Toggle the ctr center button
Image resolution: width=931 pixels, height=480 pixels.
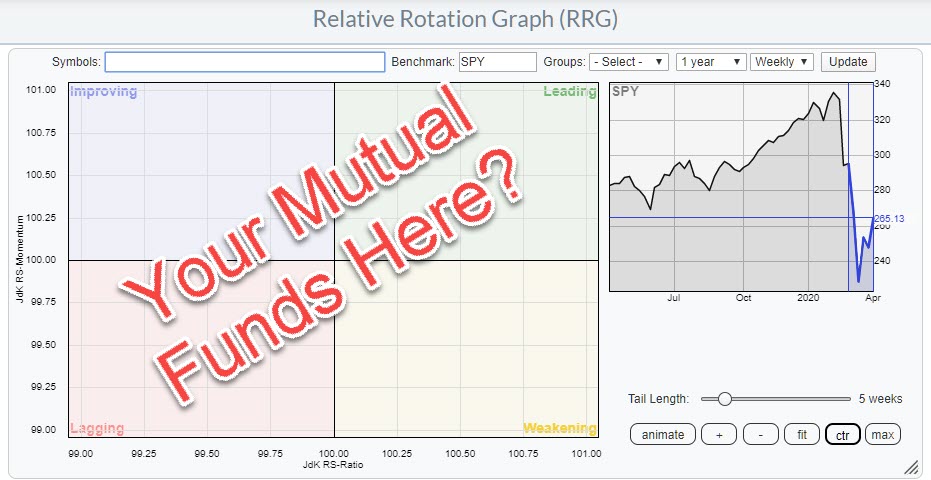click(x=842, y=434)
